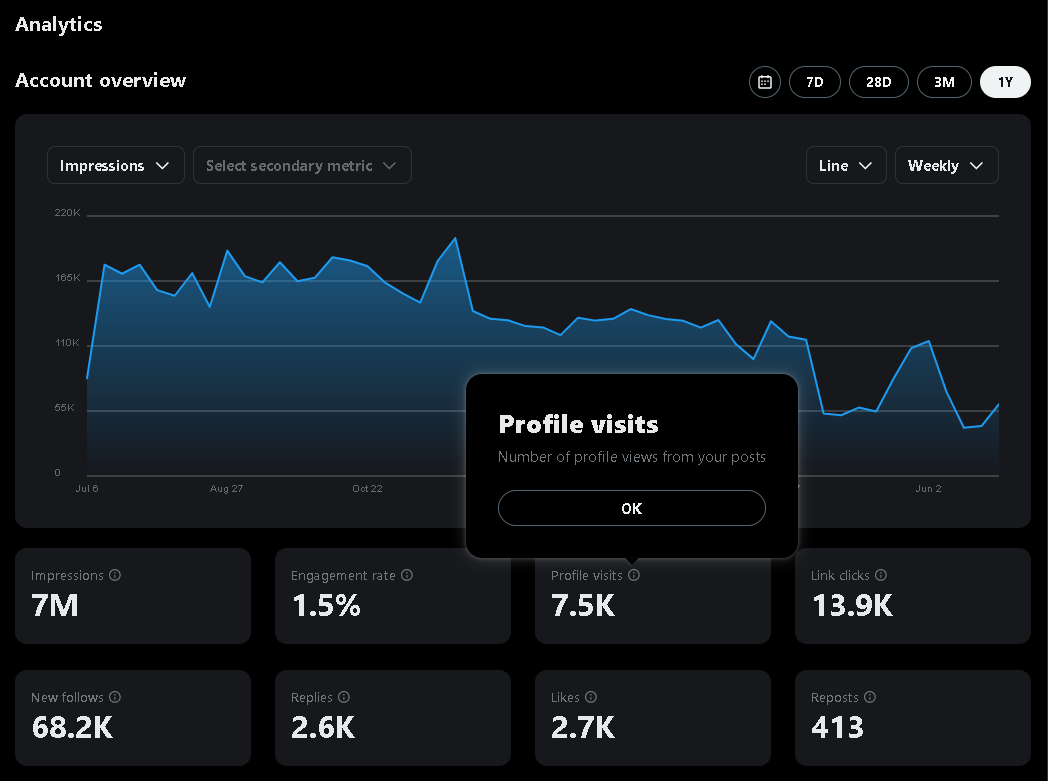Switch to the 7D time range
Screen dimensions: 1048x781
point(814,82)
